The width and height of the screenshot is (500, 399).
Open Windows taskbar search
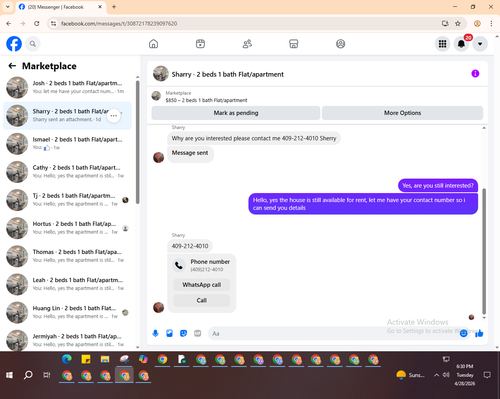tap(28, 375)
